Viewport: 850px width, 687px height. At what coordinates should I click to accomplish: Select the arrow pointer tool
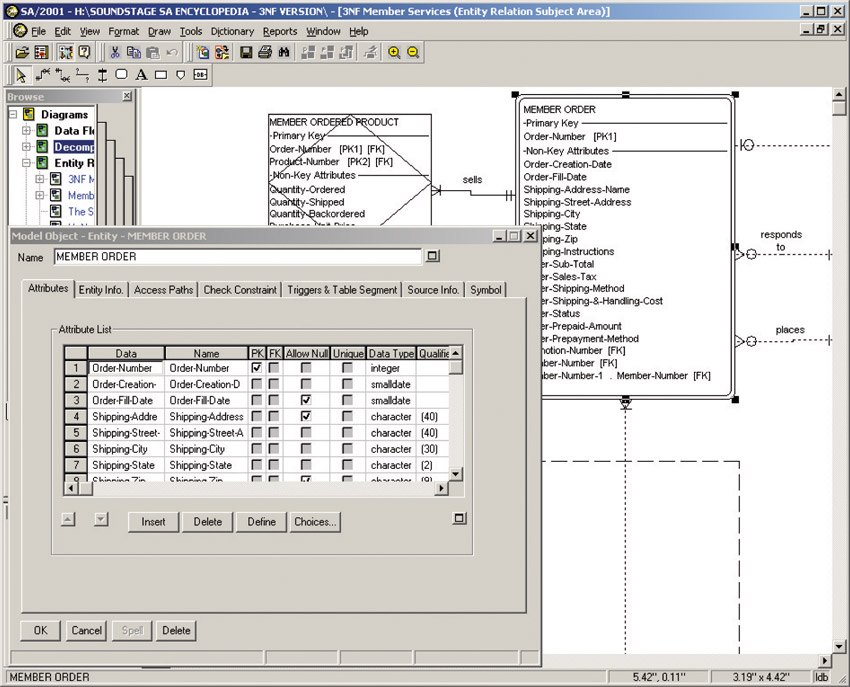pyautogui.click(x=22, y=75)
